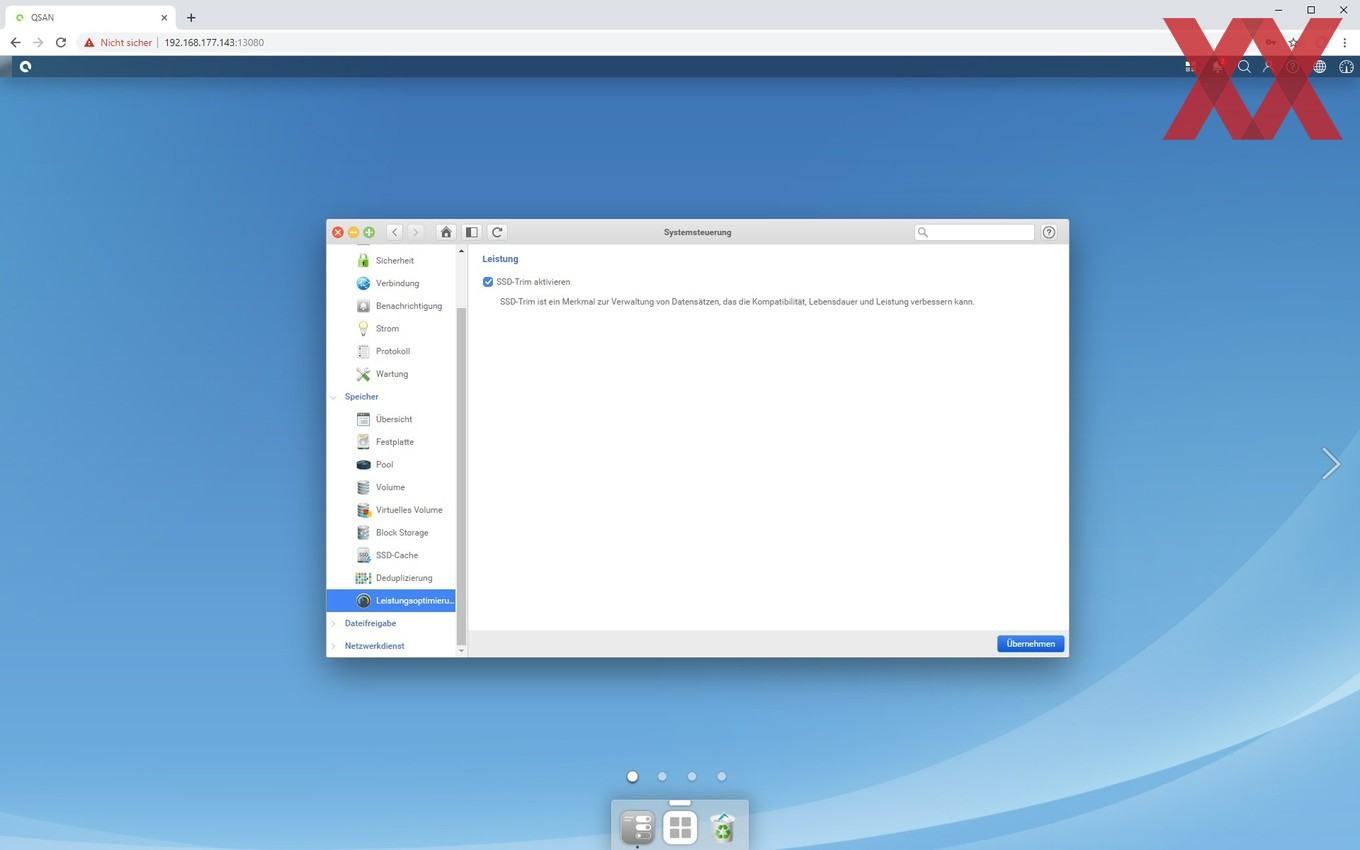The width and height of the screenshot is (1360, 850).
Task: Click the sidebar scrollbar thumb
Action: 461,476
